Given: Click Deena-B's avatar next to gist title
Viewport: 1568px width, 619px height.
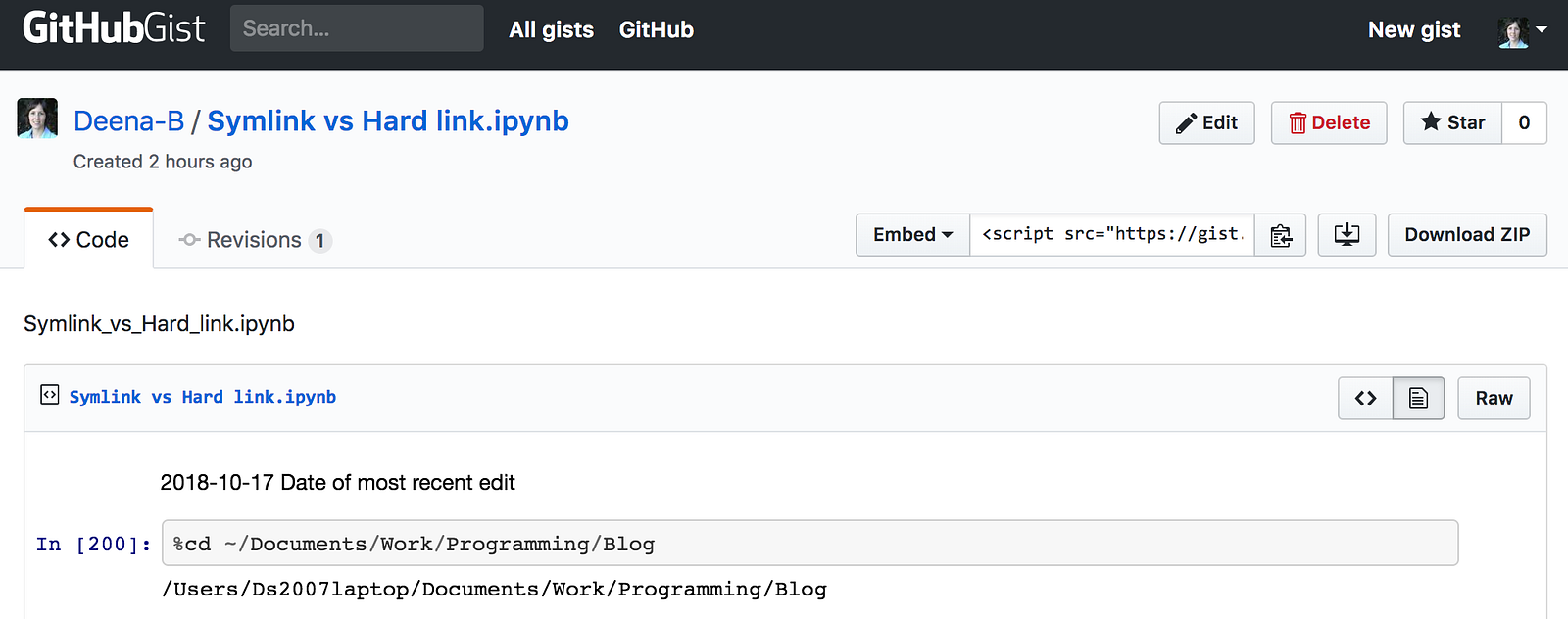Looking at the screenshot, I should click(x=37, y=119).
